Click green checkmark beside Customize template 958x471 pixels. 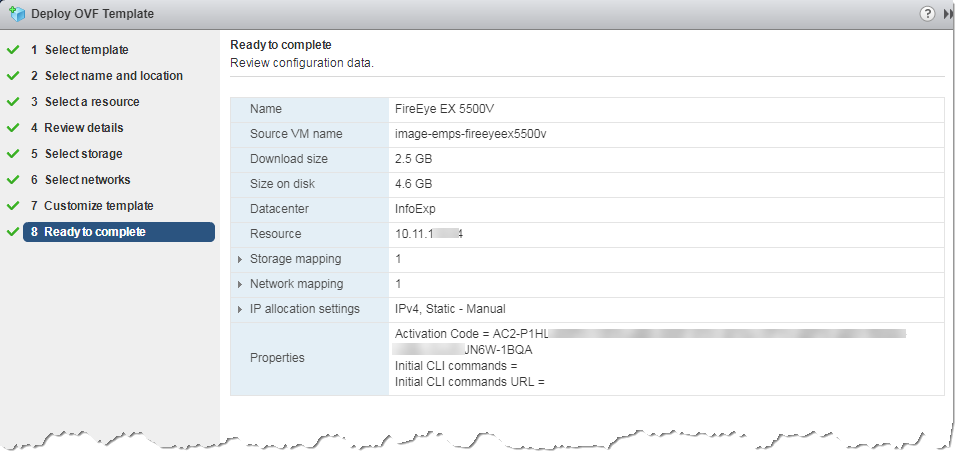point(13,206)
